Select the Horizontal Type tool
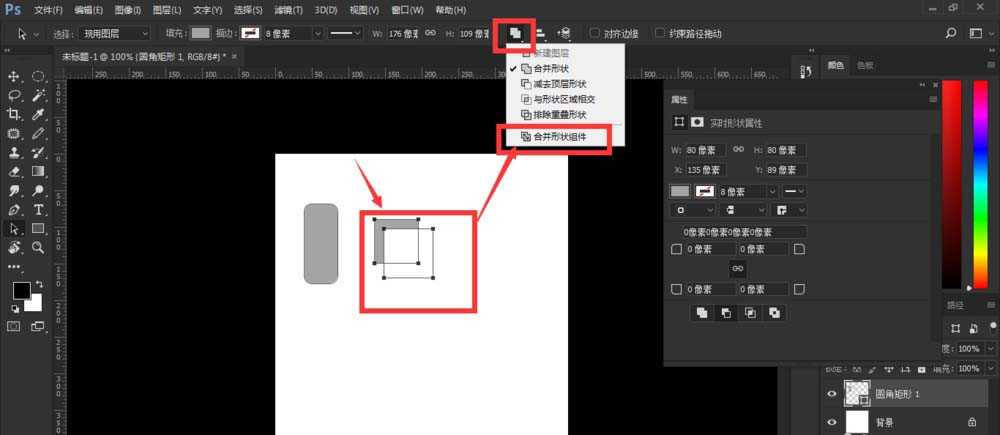 pyautogui.click(x=38, y=209)
